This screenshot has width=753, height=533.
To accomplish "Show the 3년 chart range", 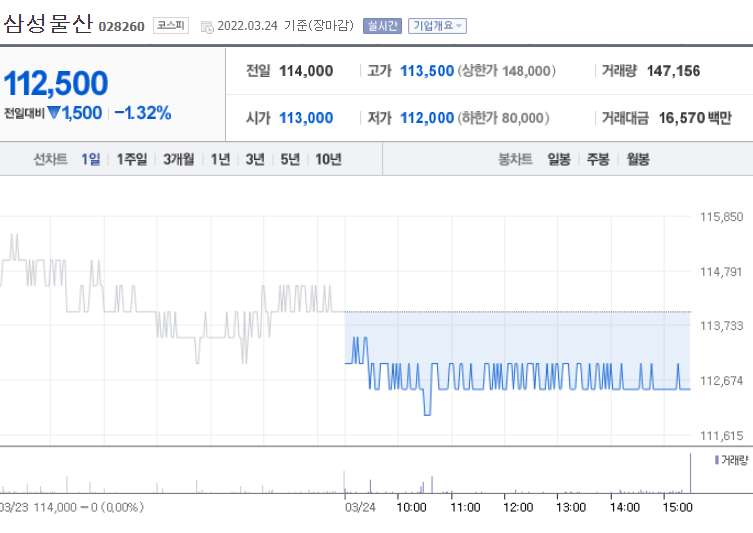I will (x=255, y=159).
